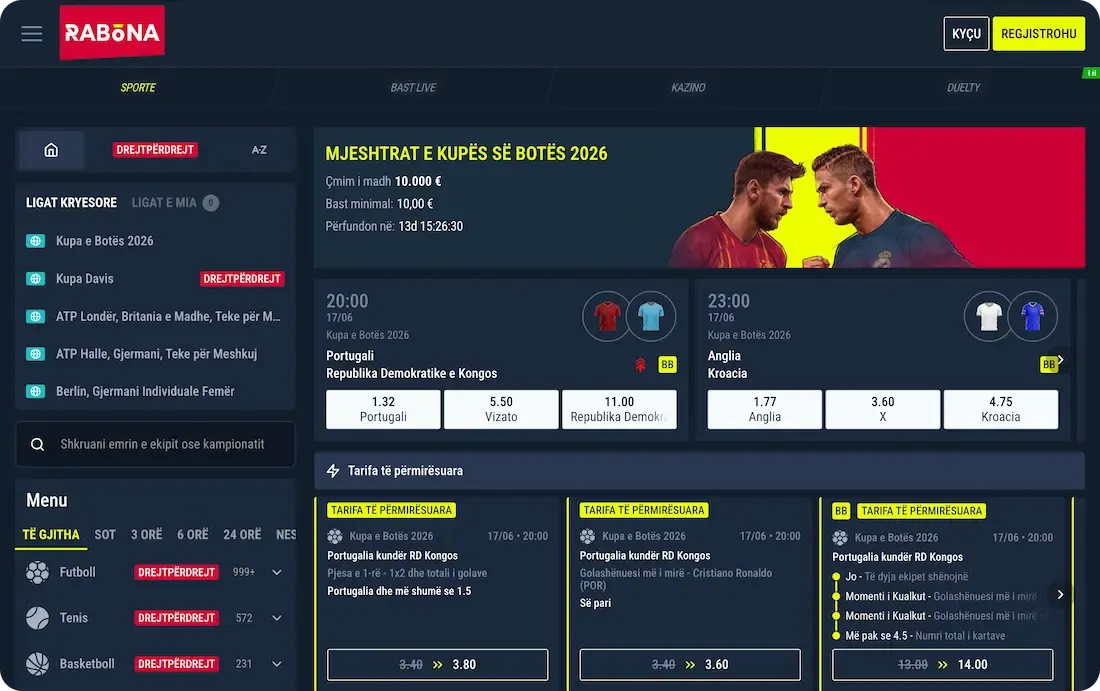The height and width of the screenshot is (691, 1100).
Task: Expand the Tenis category chevron
Action: pos(277,618)
